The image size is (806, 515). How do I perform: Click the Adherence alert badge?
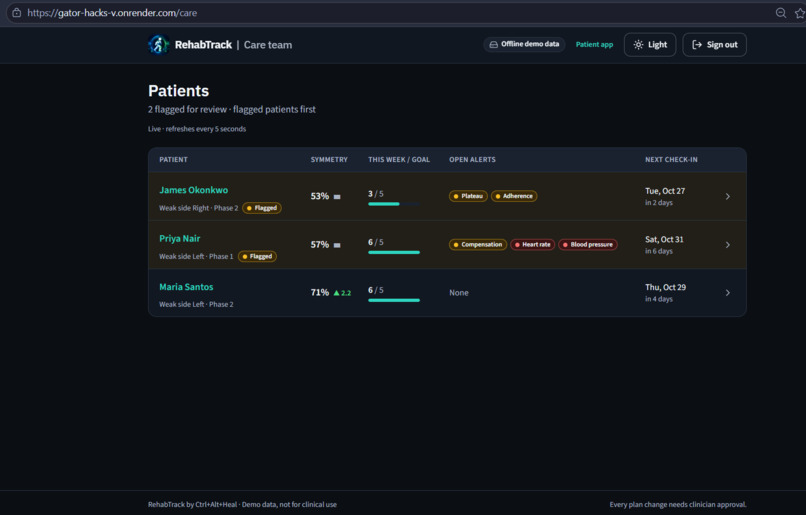[514, 196]
